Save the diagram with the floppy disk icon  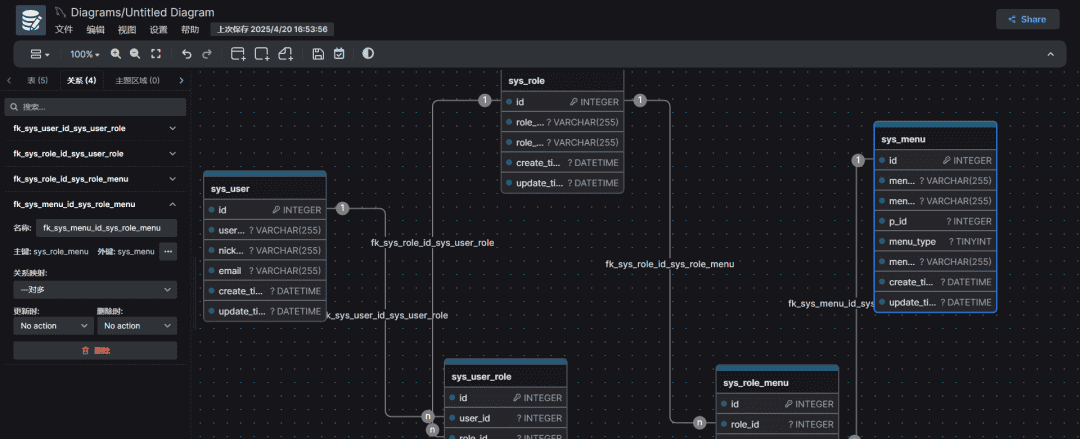(318, 54)
